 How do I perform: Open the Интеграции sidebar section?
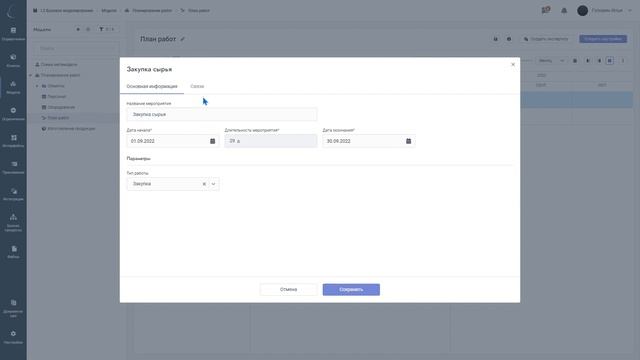tap(13, 194)
